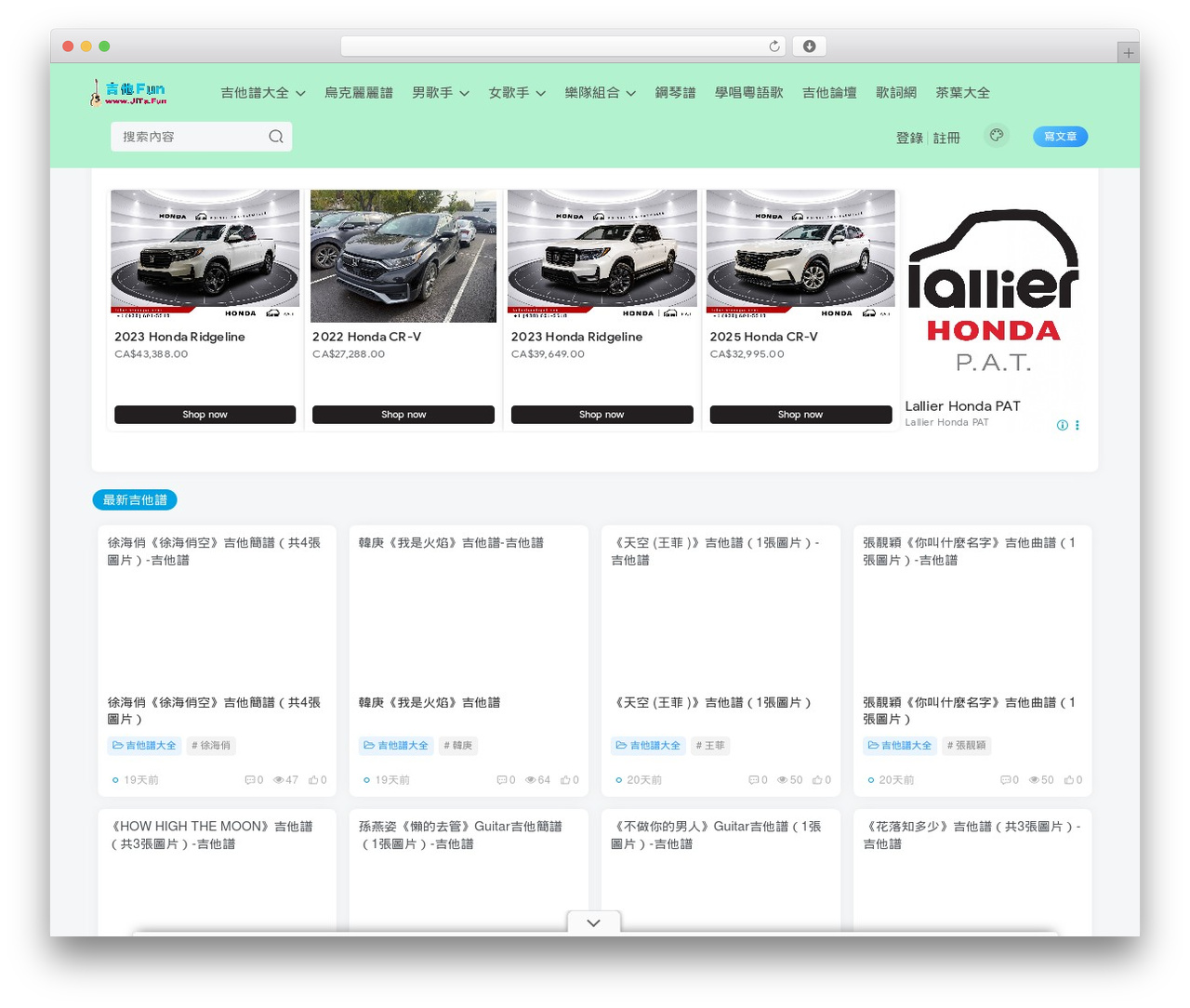This screenshot has height=1008, width=1190.
Task: Click the 寫文章 button
Action: point(1061,137)
